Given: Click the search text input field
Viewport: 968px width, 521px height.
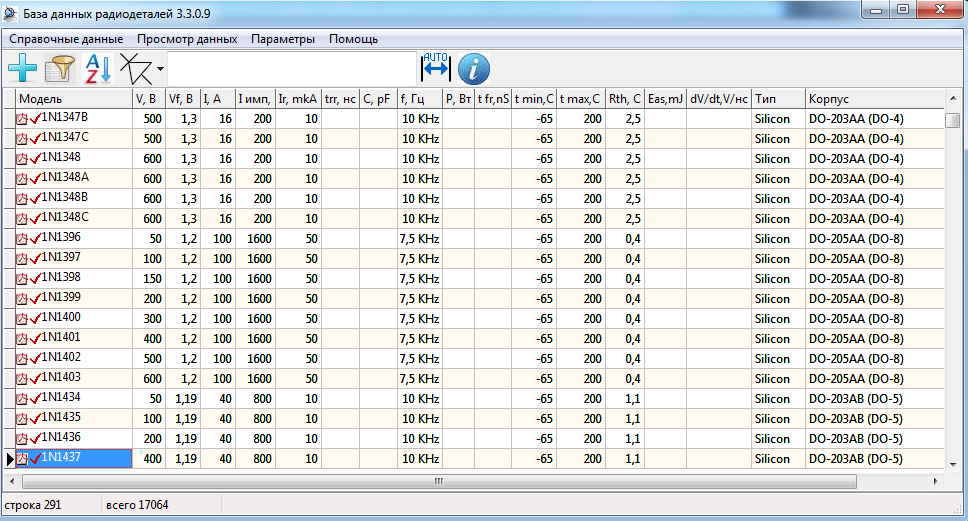Looking at the screenshot, I should point(292,69).
